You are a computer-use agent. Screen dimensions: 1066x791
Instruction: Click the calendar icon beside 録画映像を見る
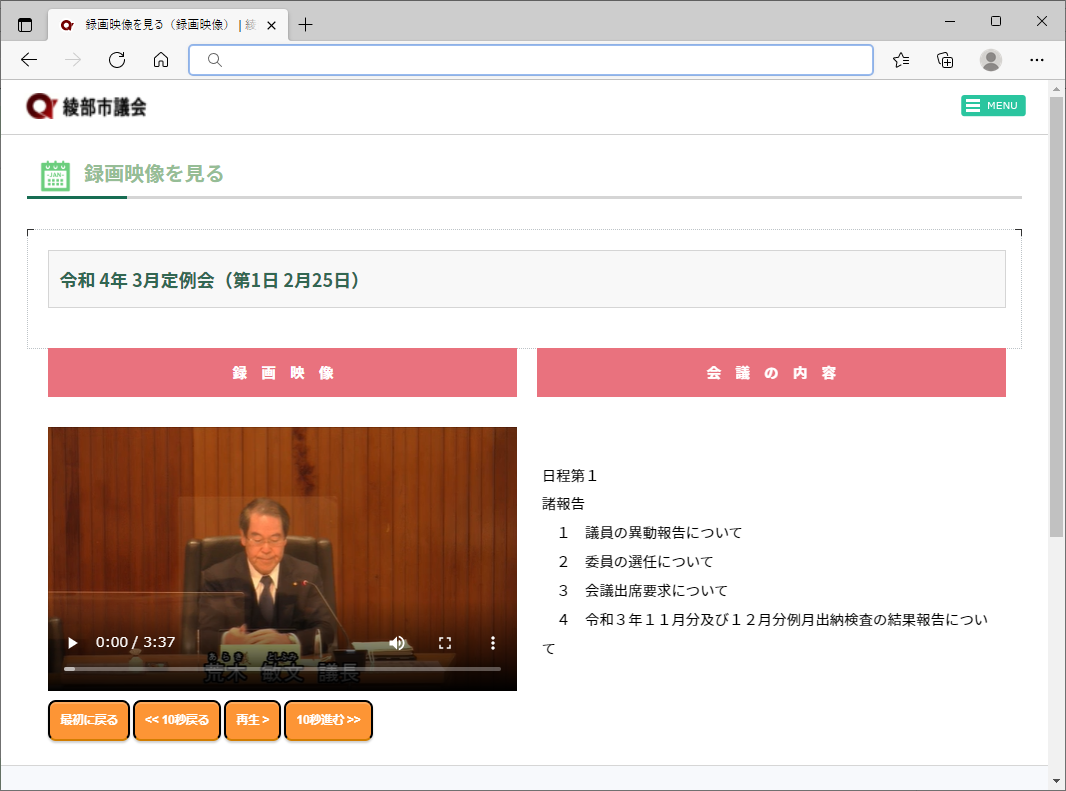click(x=55, y=175)
